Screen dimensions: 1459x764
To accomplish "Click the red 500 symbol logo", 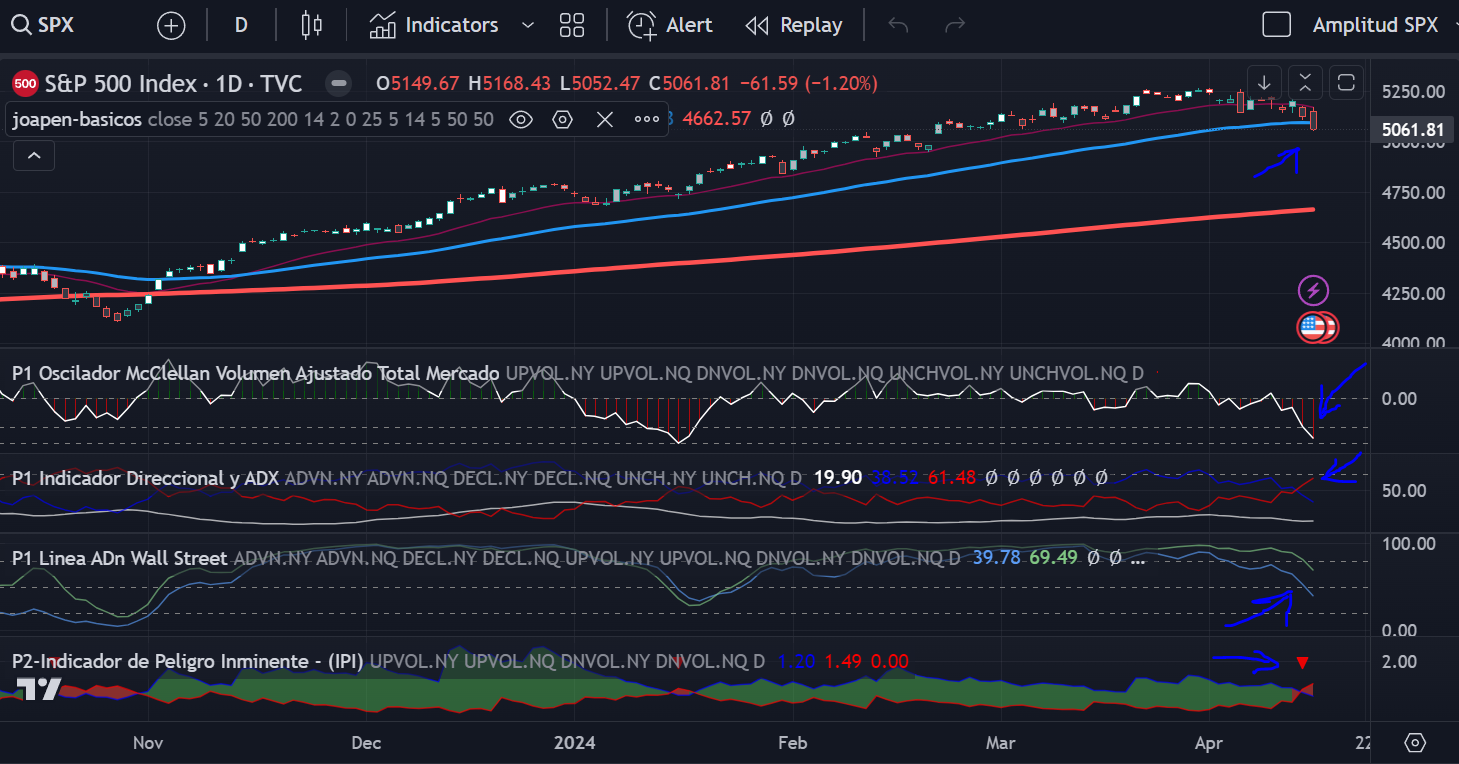I will coord(26,83).
